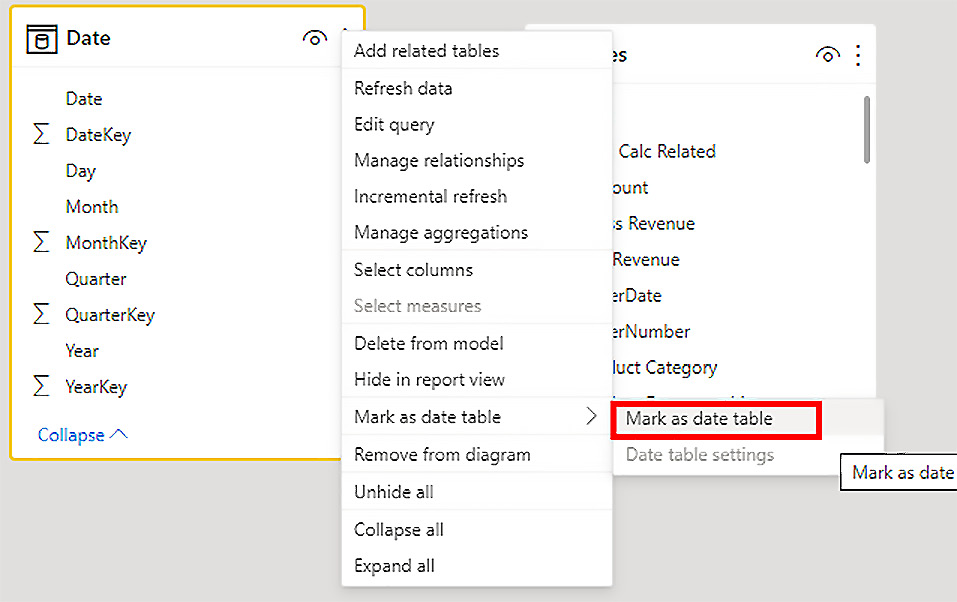Select Mark as date table submenu option
Viewport: 957px width, 602px height.
pyautogui.click(x=699, y=419)
